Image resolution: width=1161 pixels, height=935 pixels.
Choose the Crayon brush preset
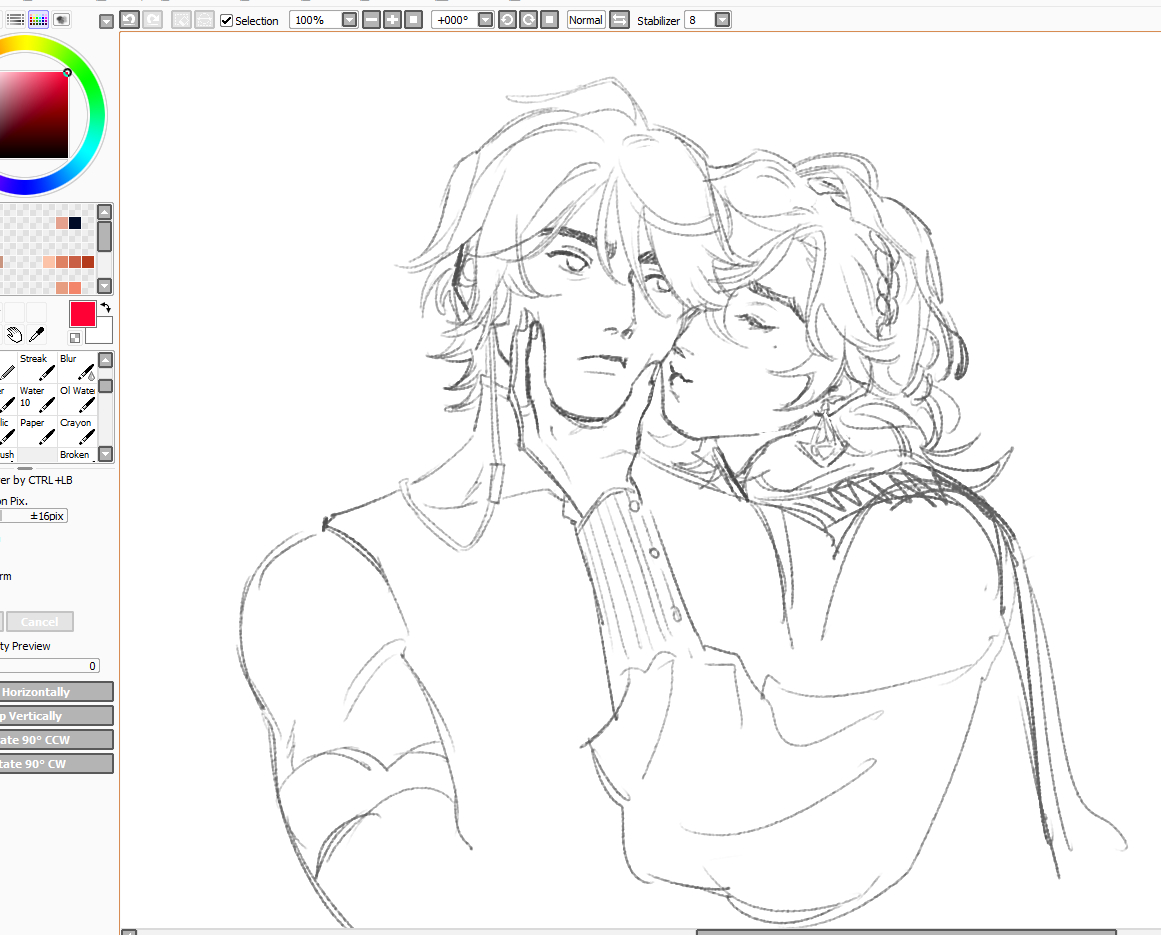[77, 431]
